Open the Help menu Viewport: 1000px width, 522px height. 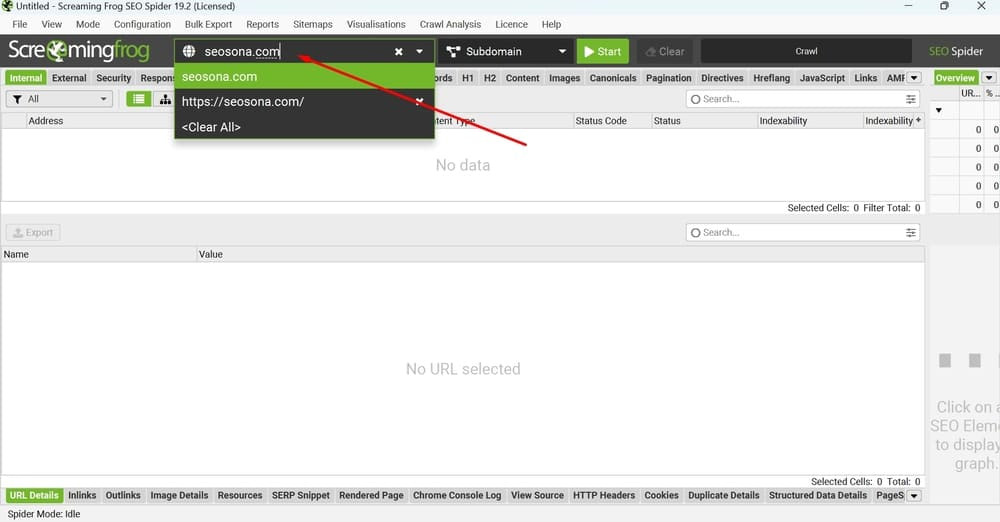tap(552, 24)
